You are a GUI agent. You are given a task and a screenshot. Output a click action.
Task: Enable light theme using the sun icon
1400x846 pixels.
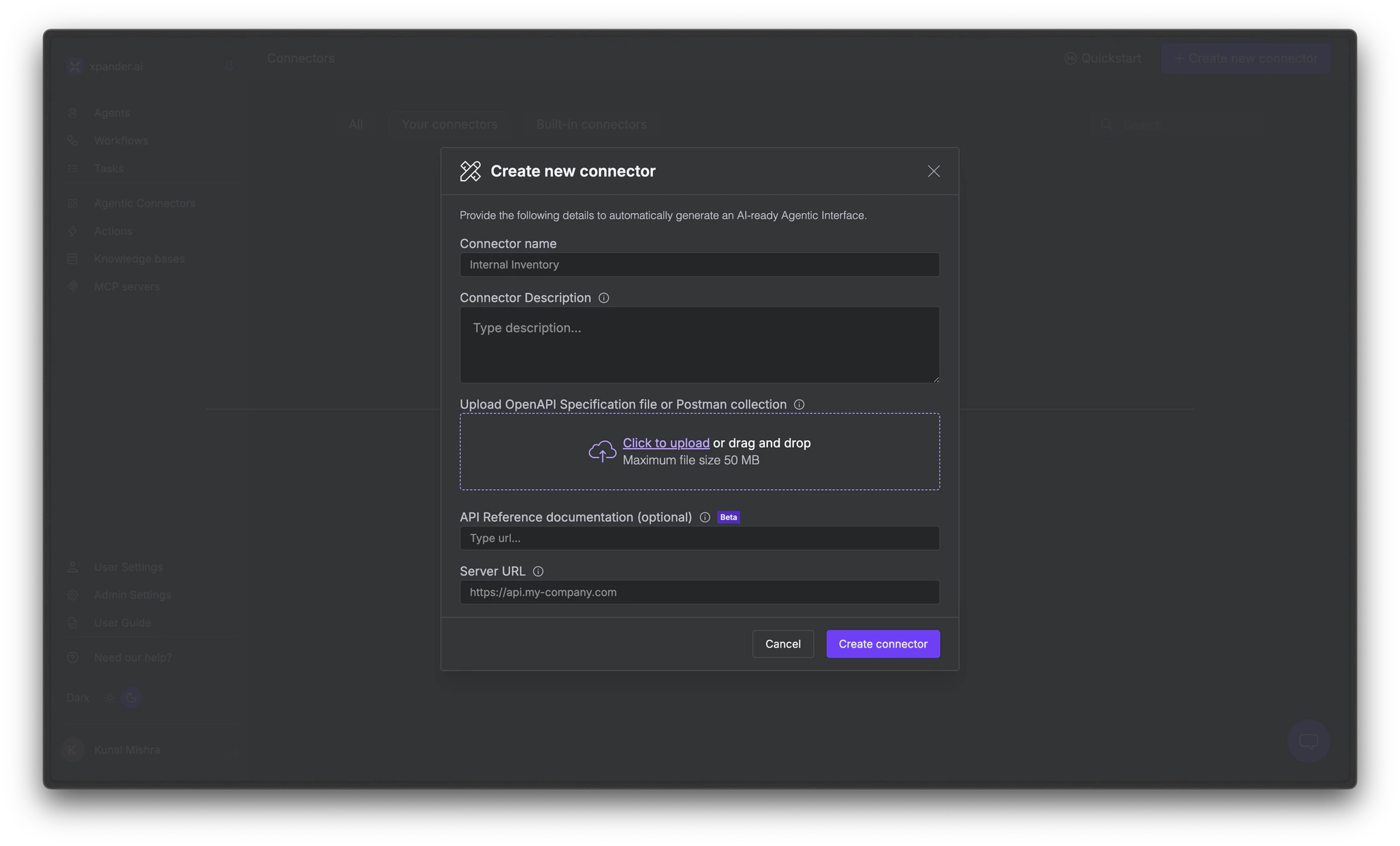(x=109, y=697)
